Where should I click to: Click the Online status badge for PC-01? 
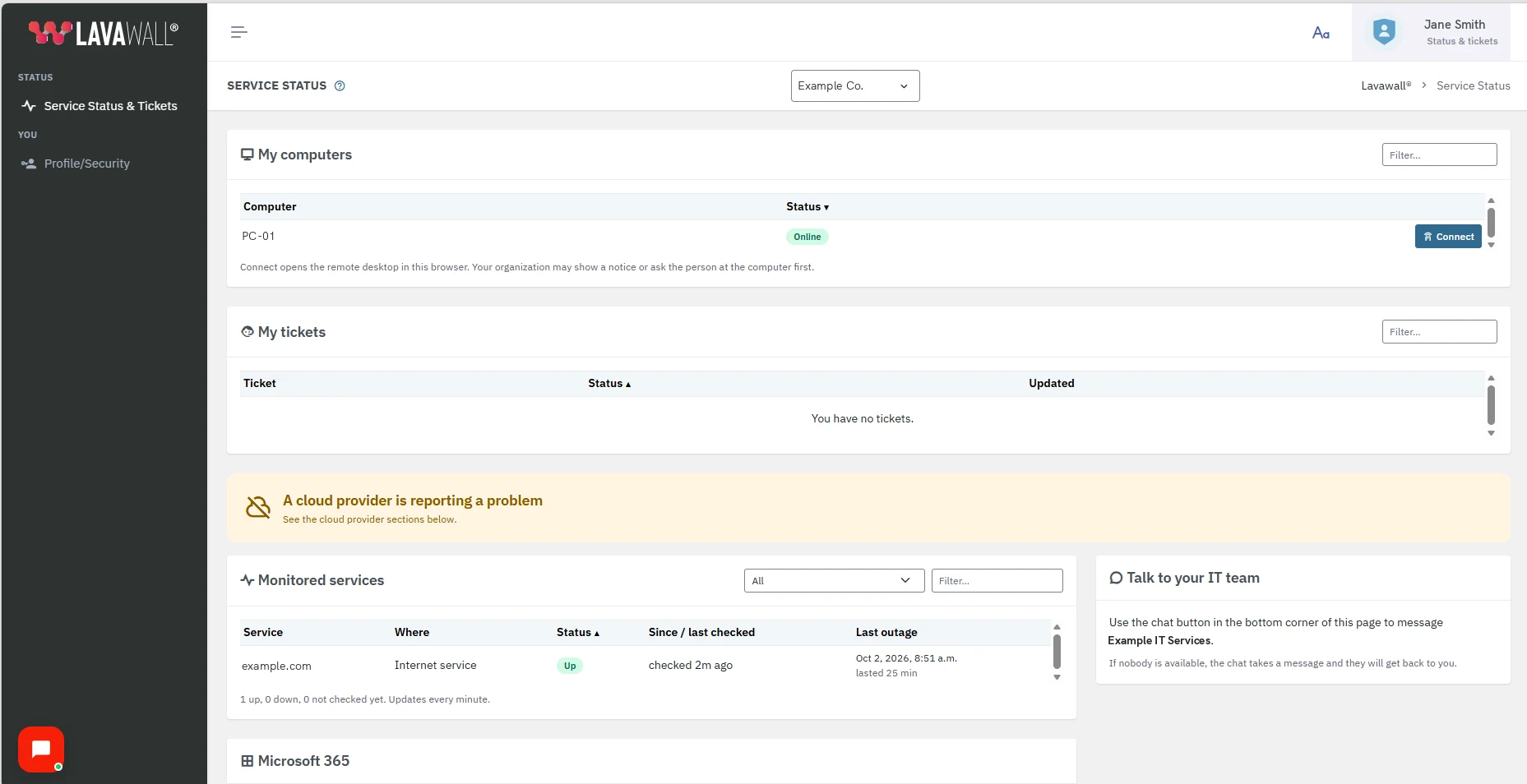click(x=807, y=237)
